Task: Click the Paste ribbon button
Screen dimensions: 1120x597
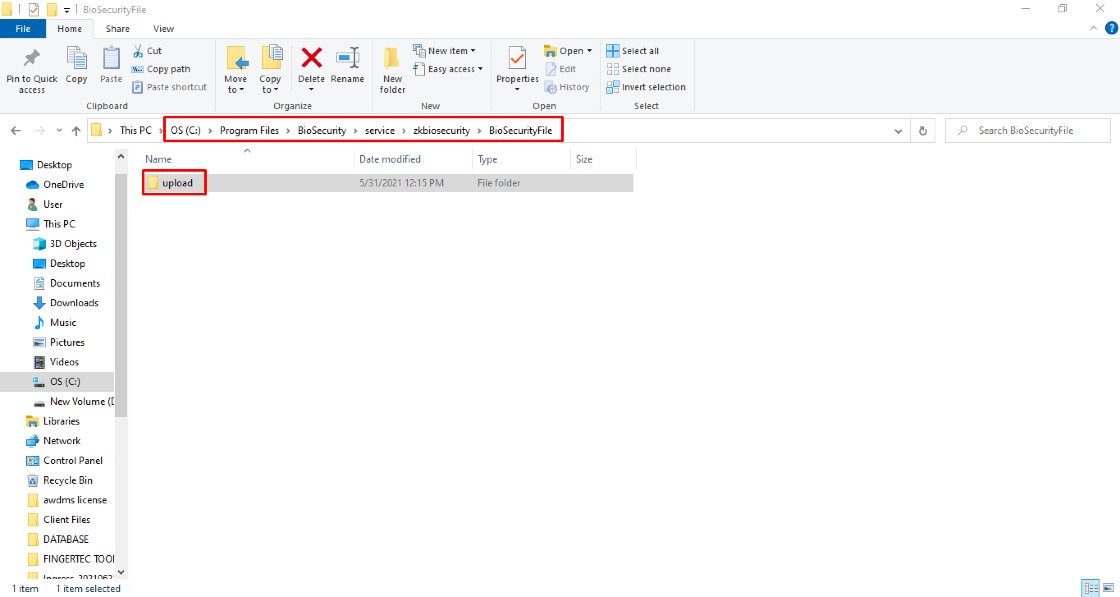Action: [111, 66]
